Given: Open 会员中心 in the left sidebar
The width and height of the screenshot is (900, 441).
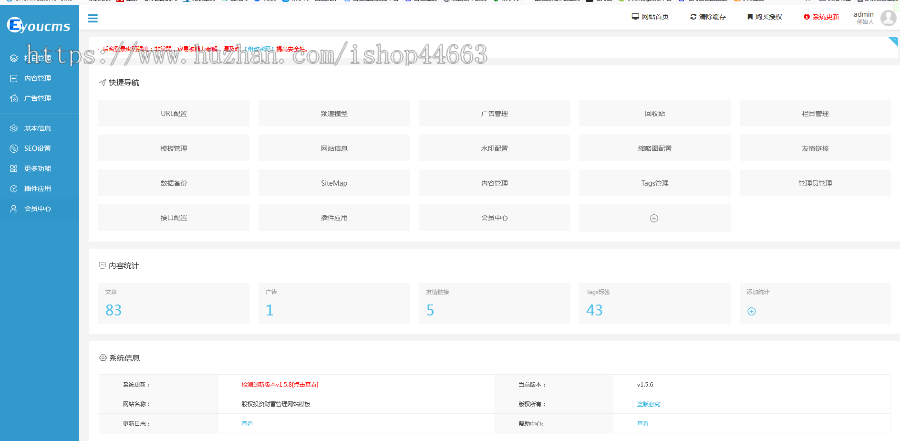Looking at the screenshot, I should click(37, 208).
